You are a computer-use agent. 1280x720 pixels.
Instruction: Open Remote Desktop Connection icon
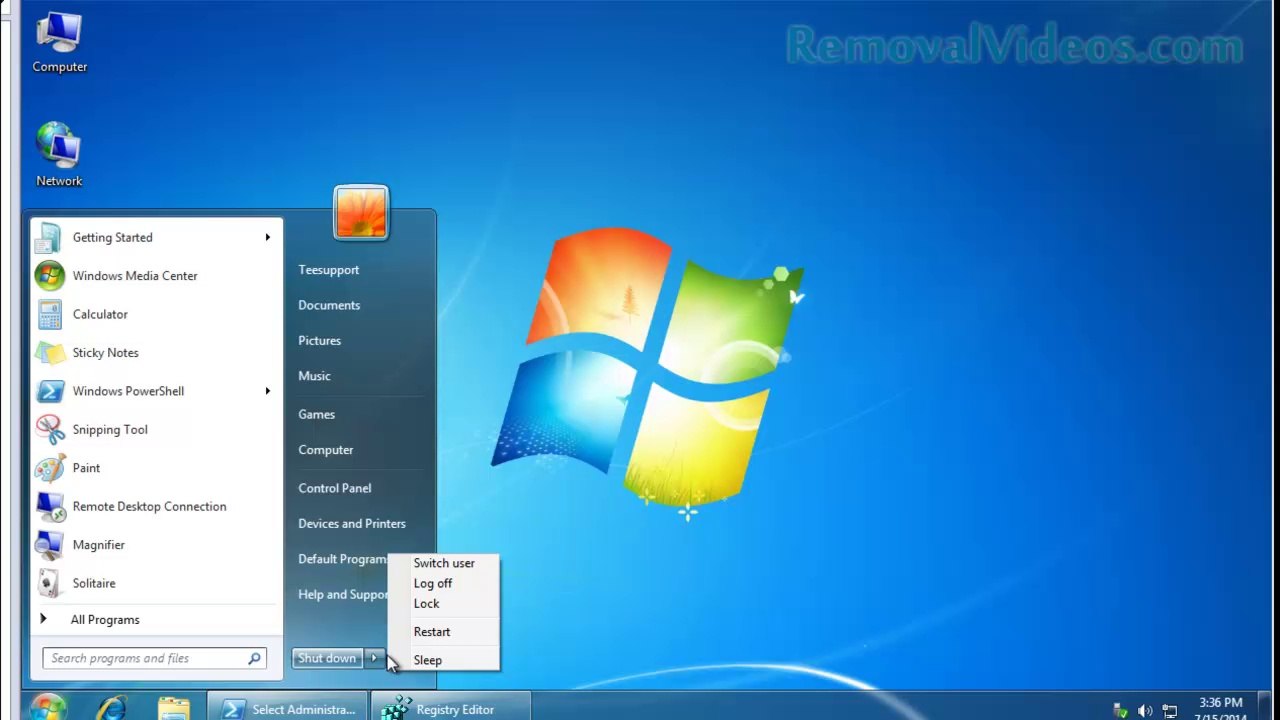click(50, 507)
